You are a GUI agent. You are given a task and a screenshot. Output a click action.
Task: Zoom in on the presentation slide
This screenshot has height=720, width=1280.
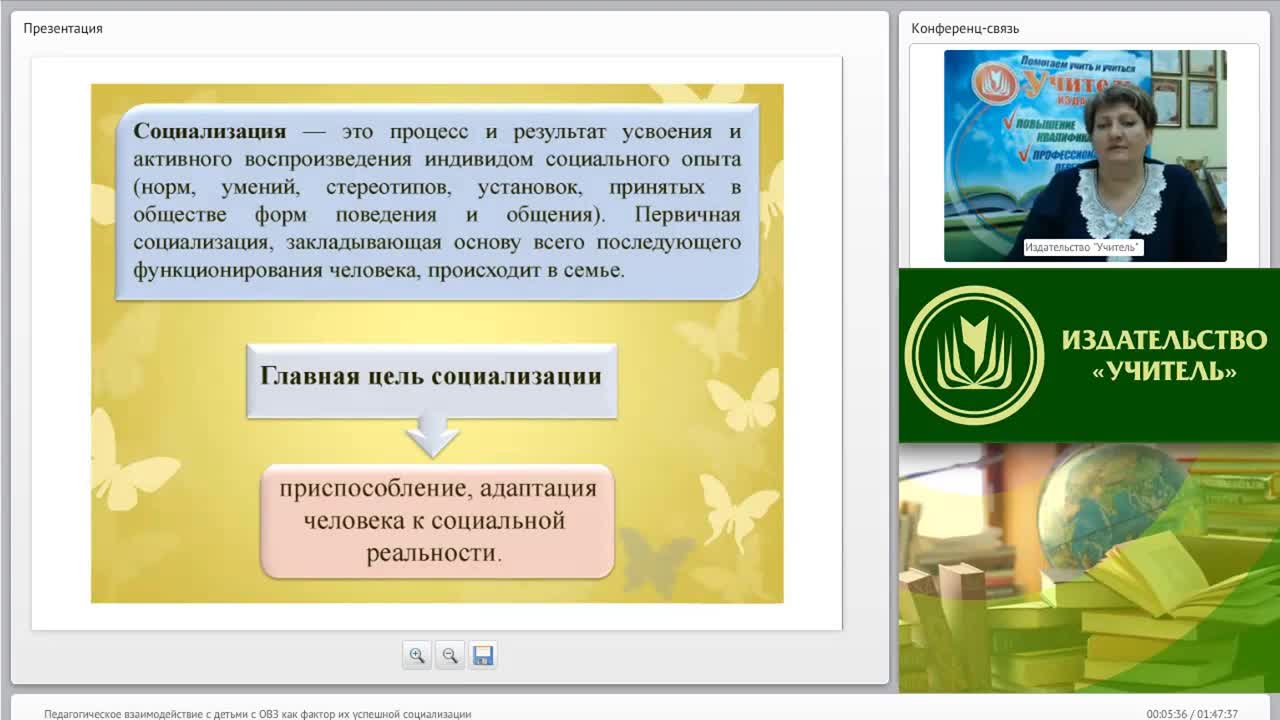(x=417, y=655)
